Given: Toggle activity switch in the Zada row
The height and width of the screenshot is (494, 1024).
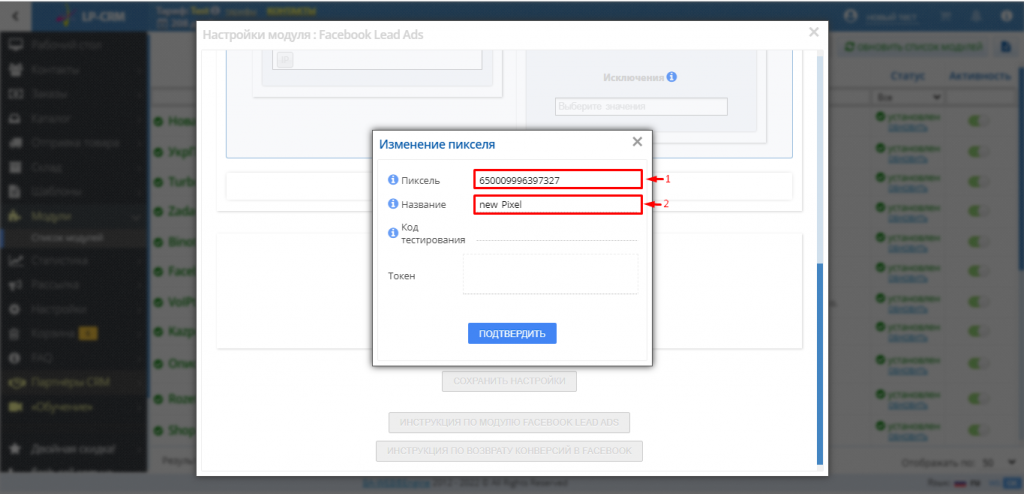Looking at the screenshot, I should click(979, 211).
